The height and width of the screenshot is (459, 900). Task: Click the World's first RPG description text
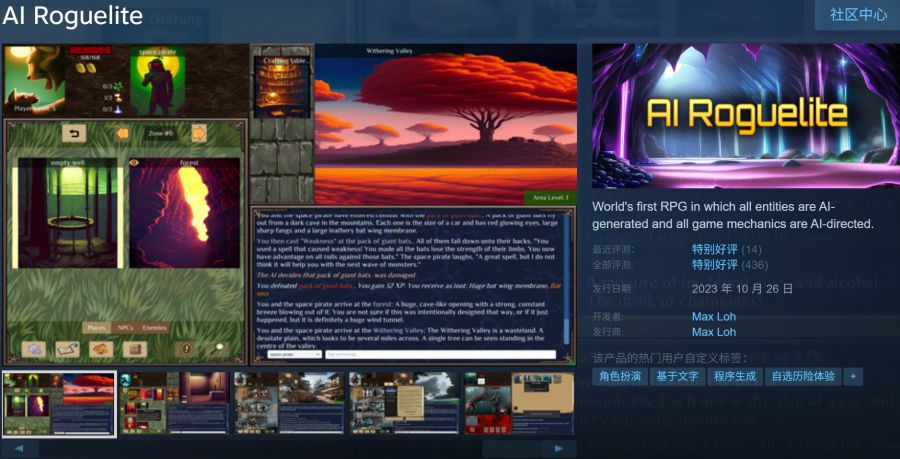733,215
